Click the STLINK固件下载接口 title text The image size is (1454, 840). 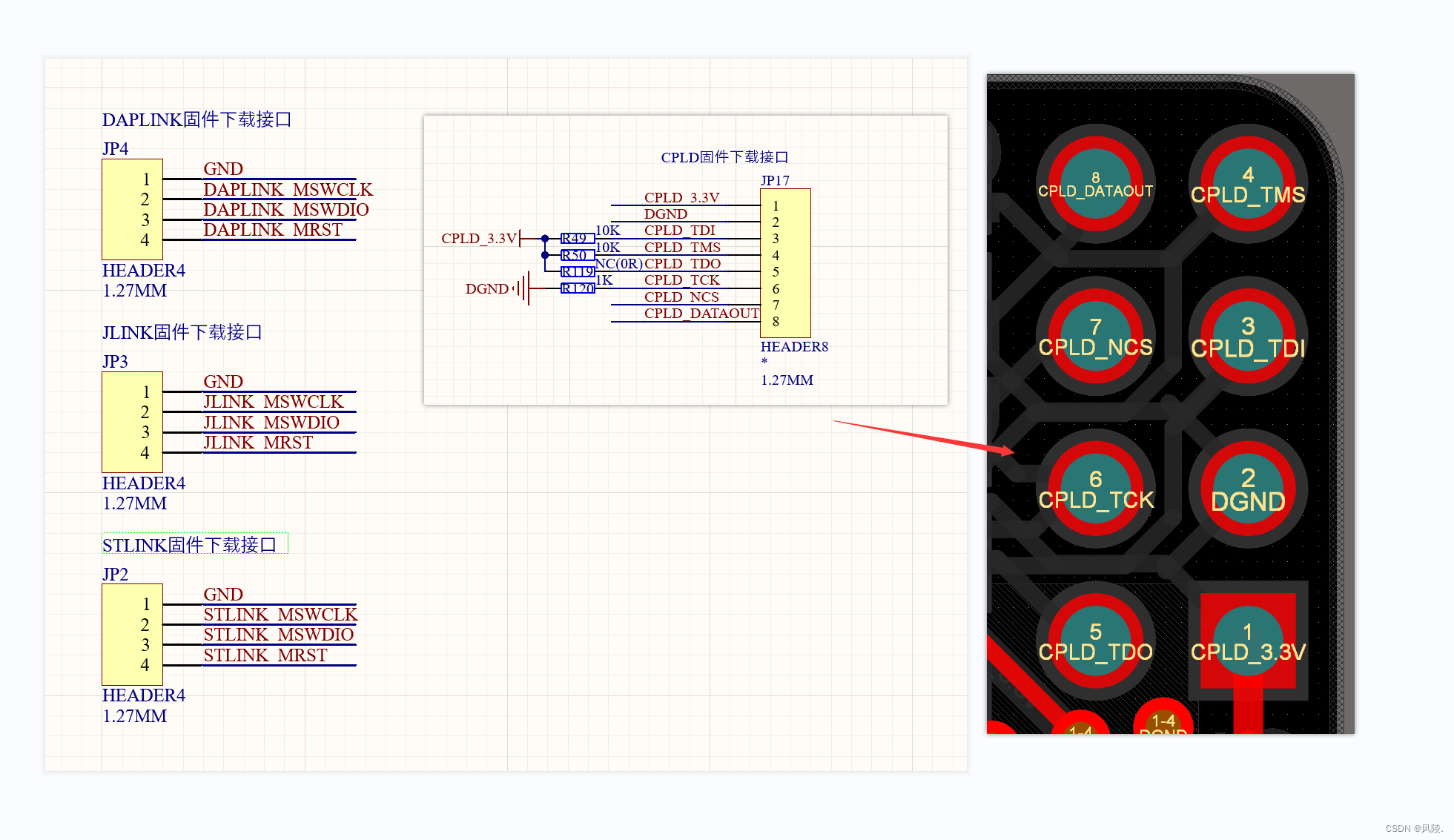pos(189,545)
